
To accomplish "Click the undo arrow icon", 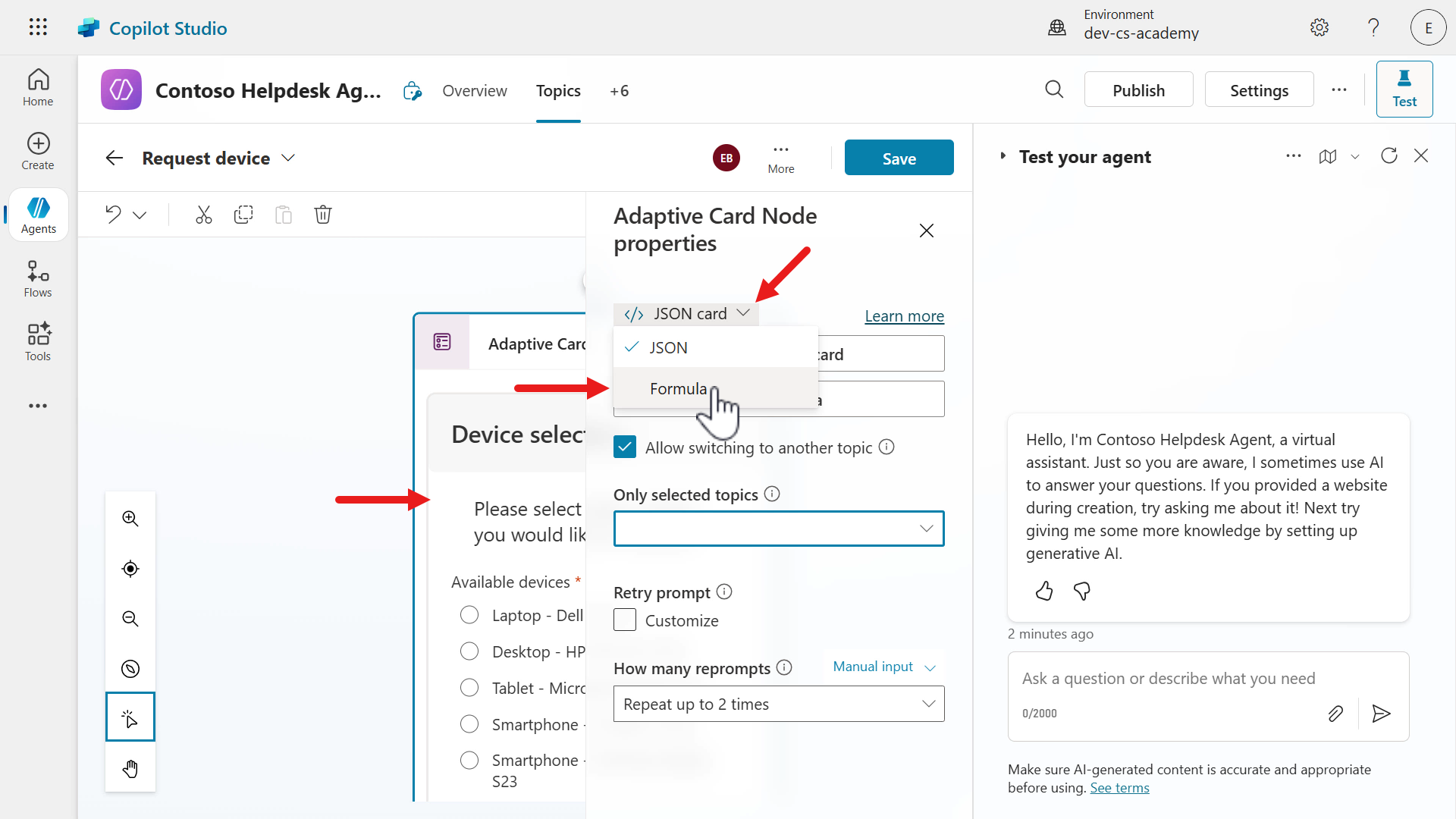I will (x=114, y=215).
